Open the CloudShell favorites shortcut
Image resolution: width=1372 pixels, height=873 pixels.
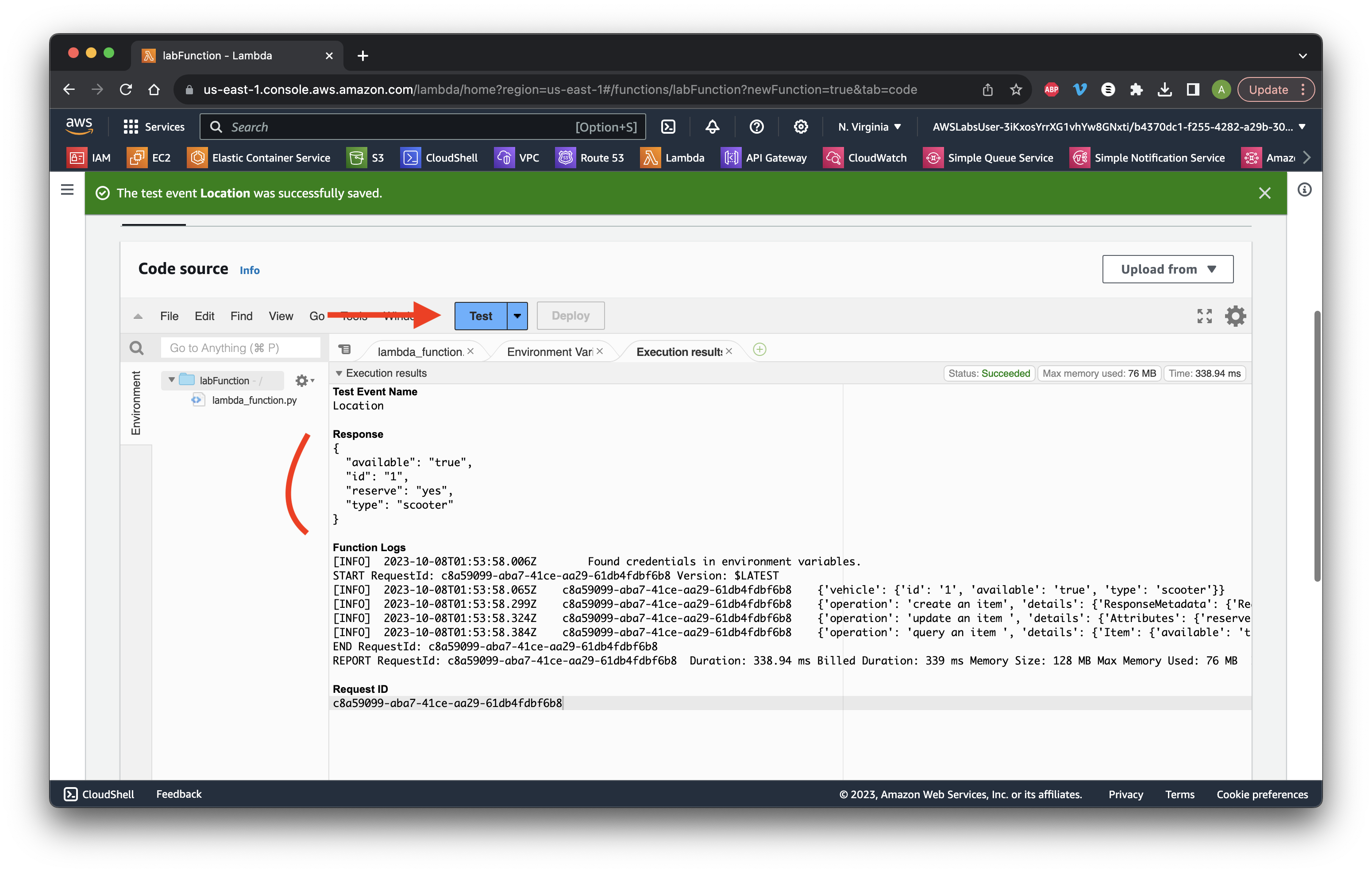[439, 158]
